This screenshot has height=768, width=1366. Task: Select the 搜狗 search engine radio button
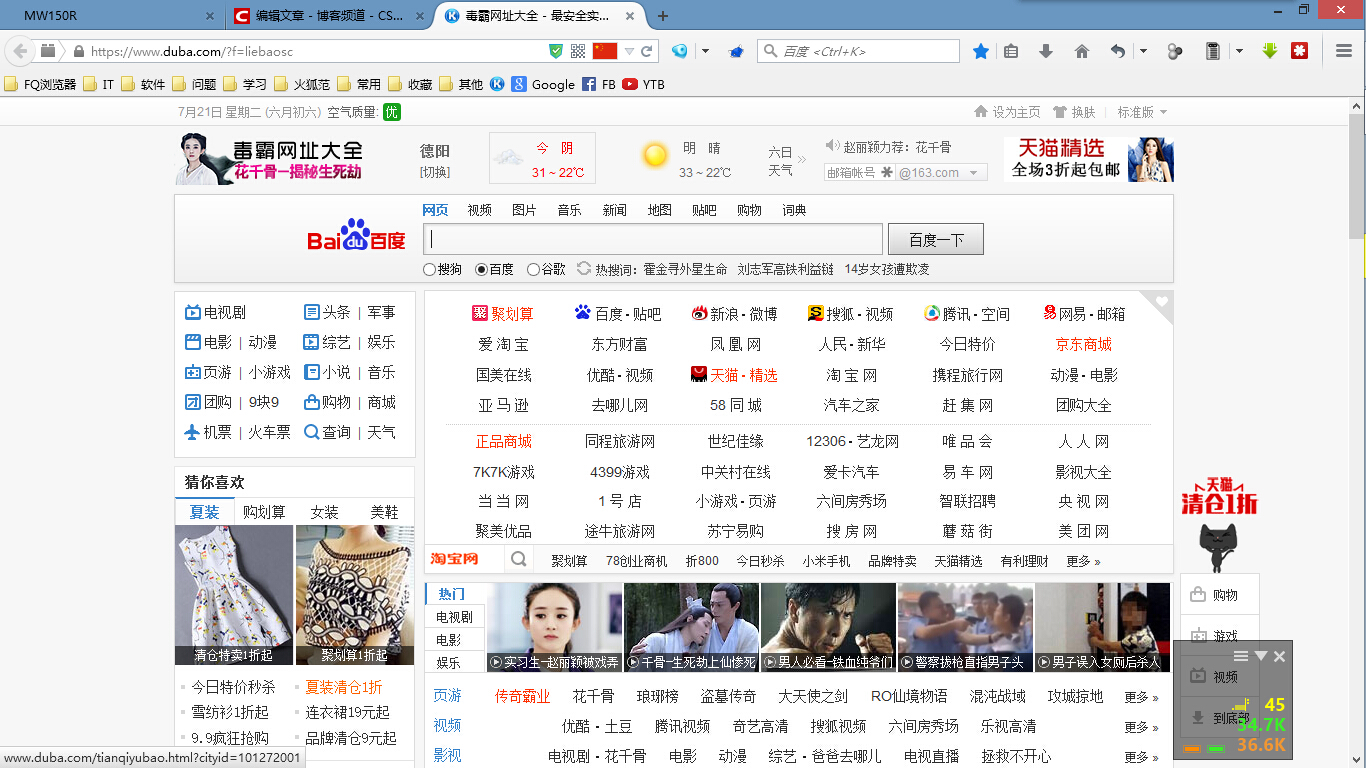tap(430, 269)
